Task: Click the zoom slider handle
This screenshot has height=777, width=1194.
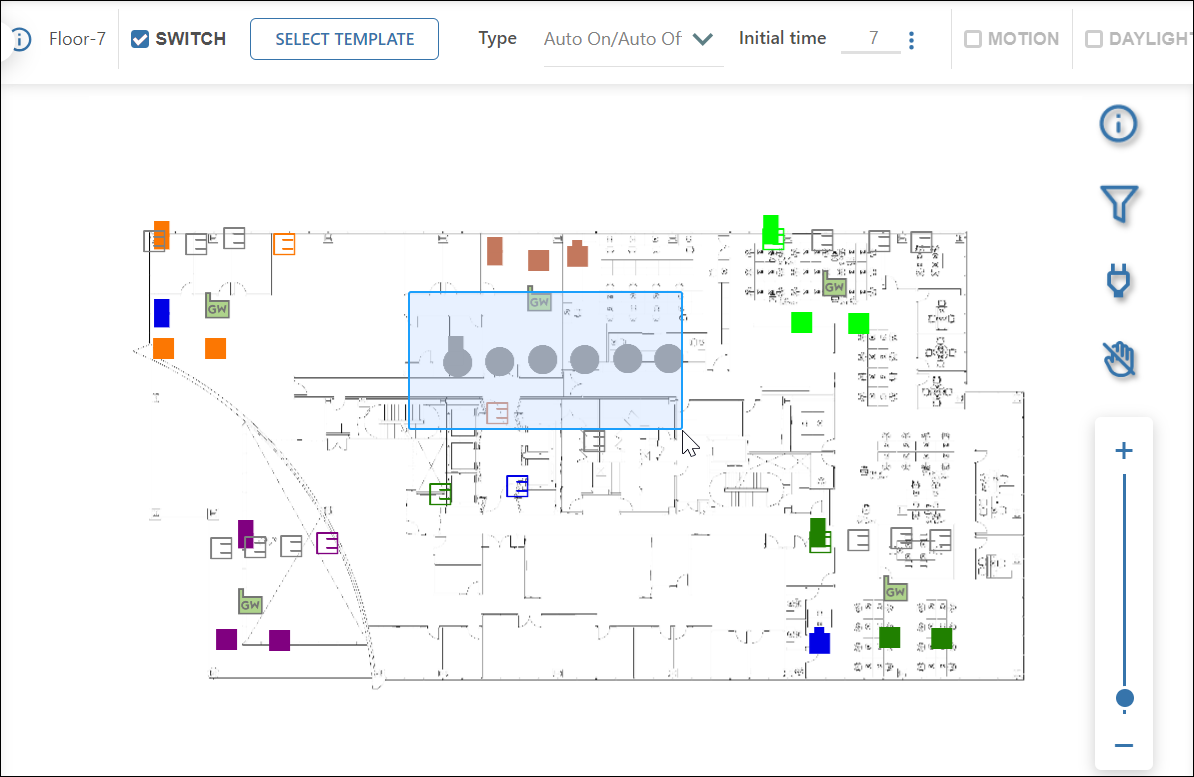Action: click(x=1125, y=697)
